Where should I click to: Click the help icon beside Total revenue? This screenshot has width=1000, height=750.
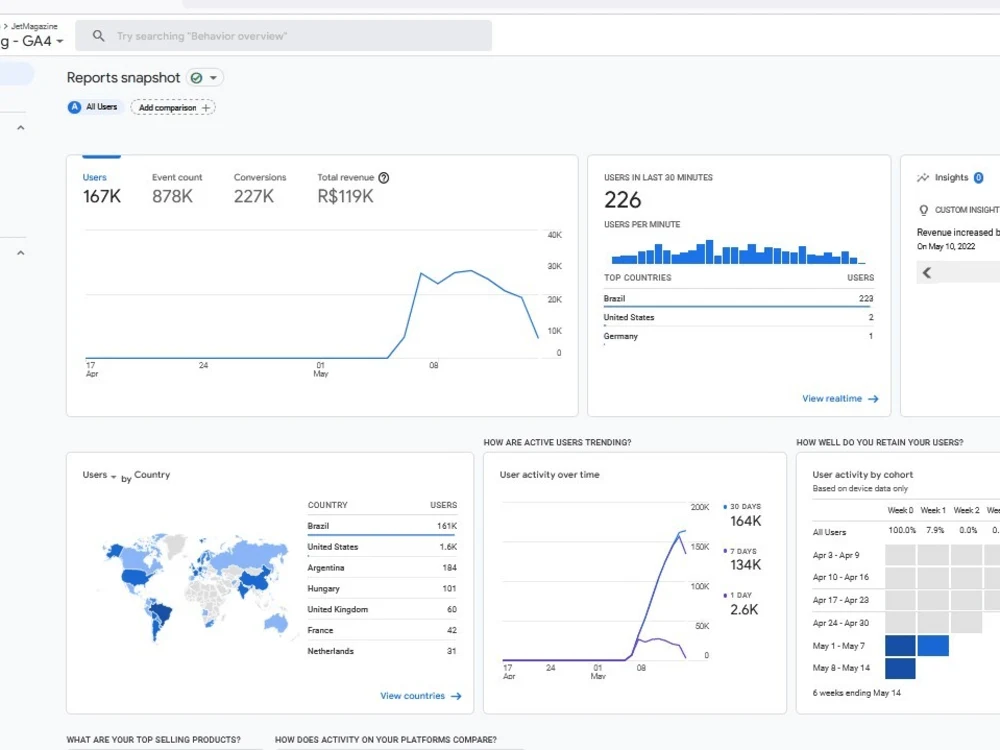[x=384, y=178]
